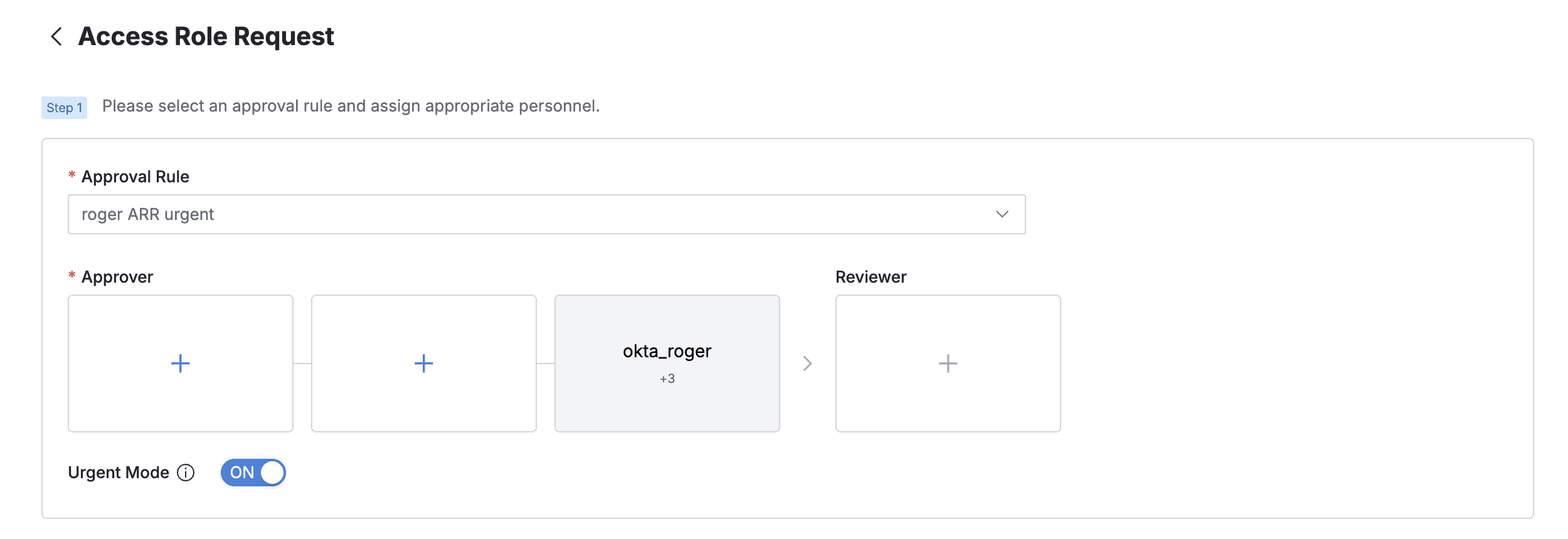Click the red asterisk beside Approval Rule
This screenshot has height=539, width=1568.
click(72, 175)
